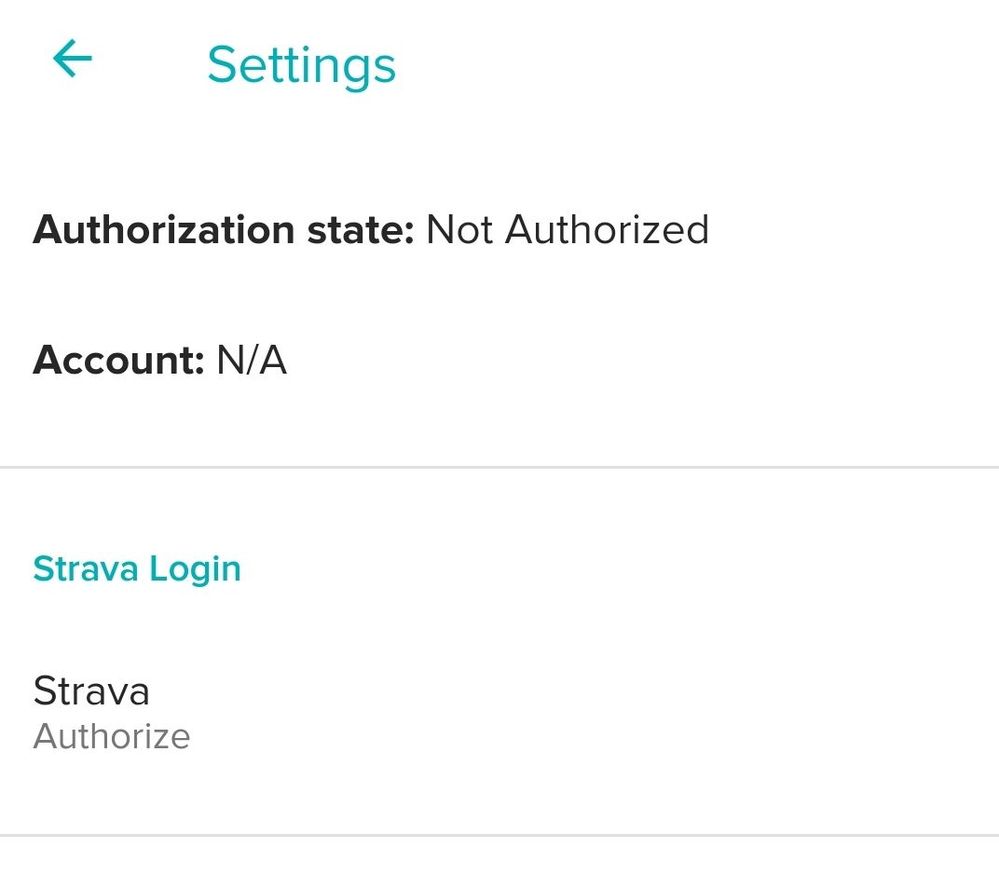Tap Authorize under Strava

111,737
